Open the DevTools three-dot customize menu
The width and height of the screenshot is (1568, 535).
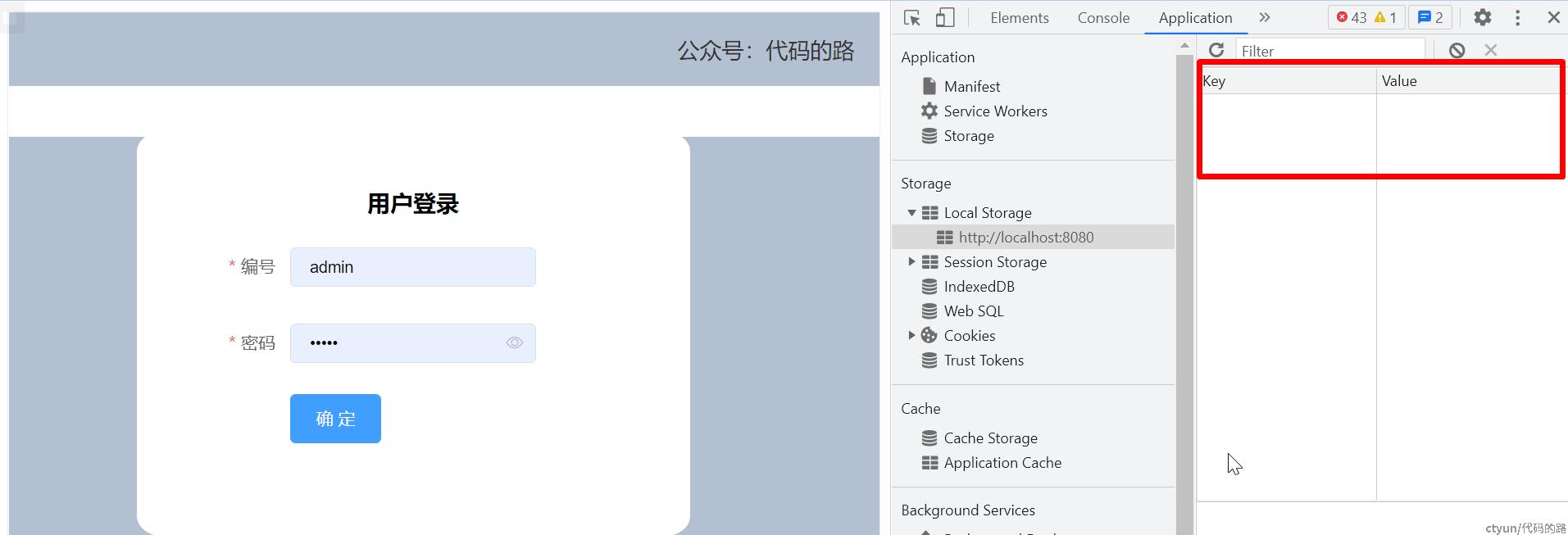[x=1517, y=17]
